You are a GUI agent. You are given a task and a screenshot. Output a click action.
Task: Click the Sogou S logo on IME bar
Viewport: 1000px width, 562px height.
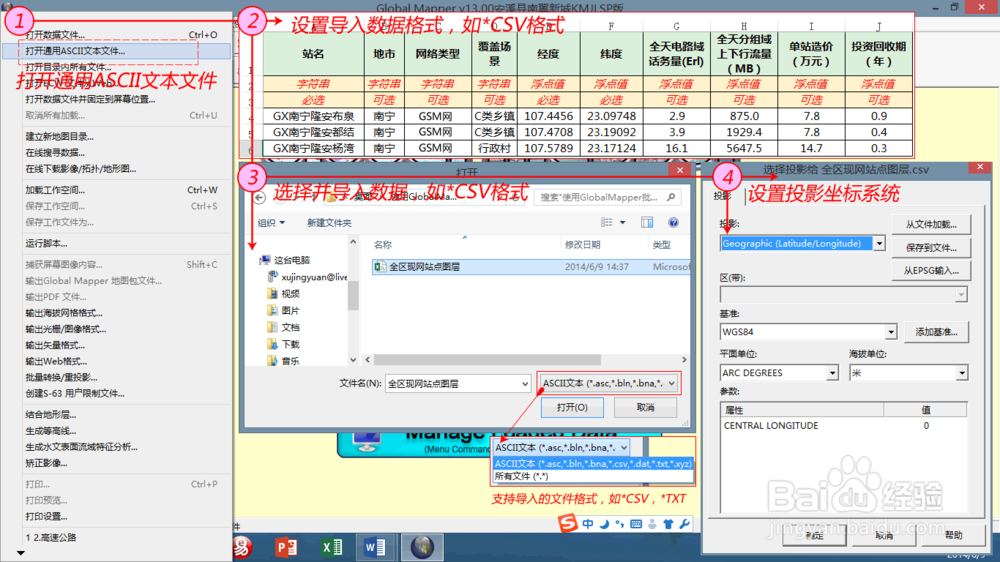point(567,523)
